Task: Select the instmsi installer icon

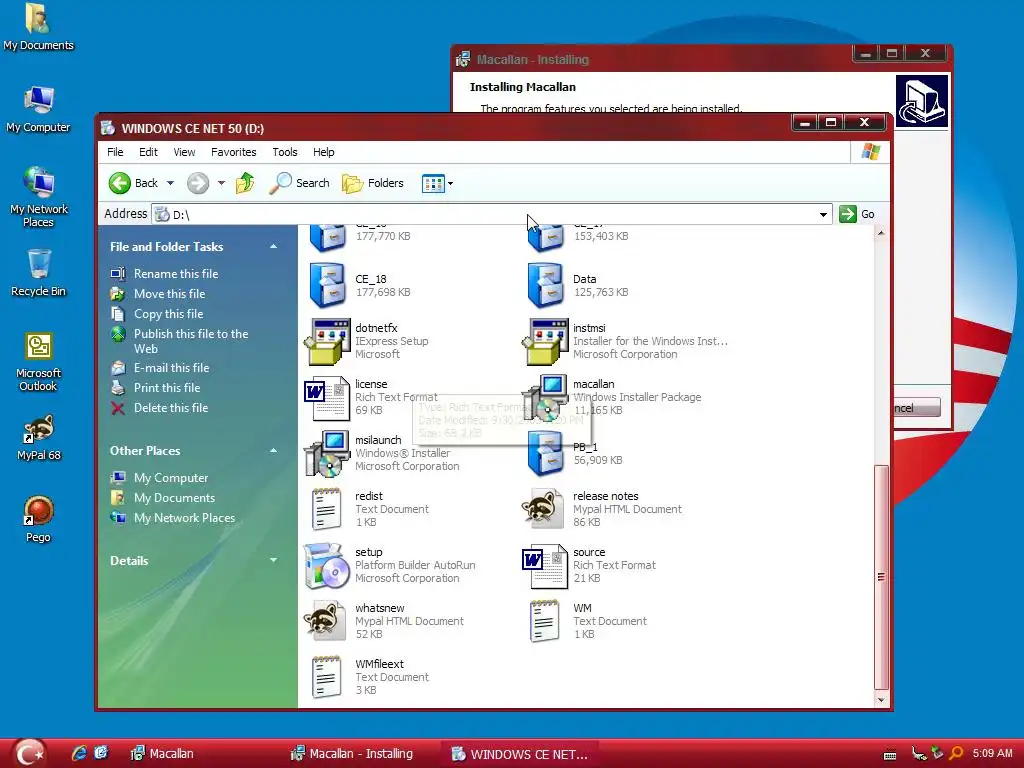Action: pos(545,342)
